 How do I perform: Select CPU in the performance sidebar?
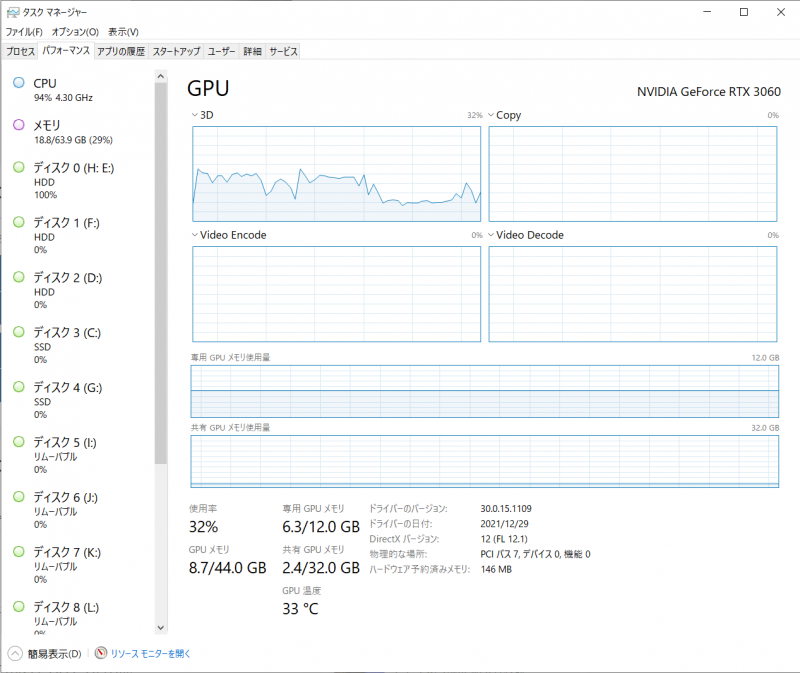tap(60, 90)
